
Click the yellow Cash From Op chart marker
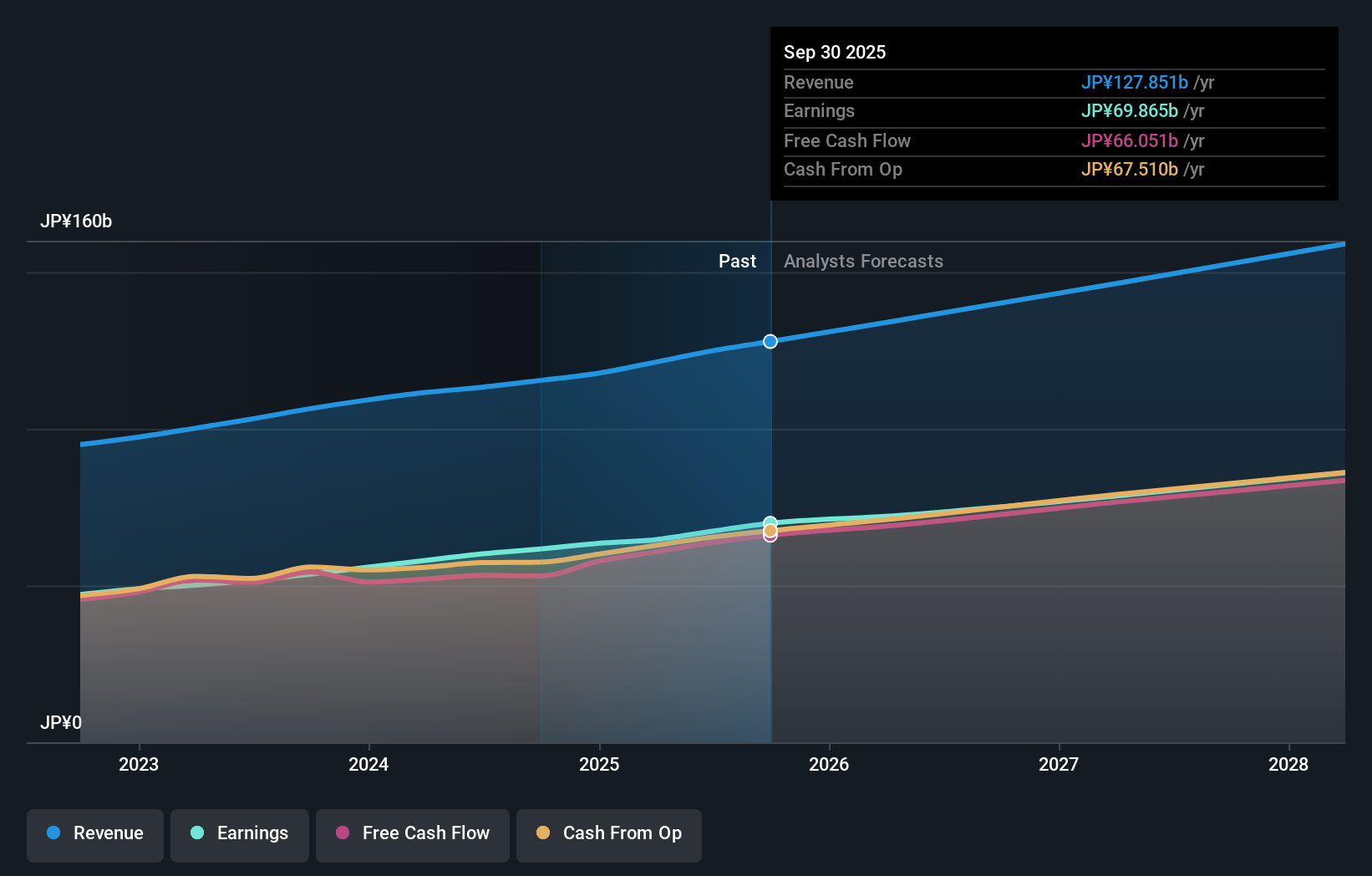point(770,530)
